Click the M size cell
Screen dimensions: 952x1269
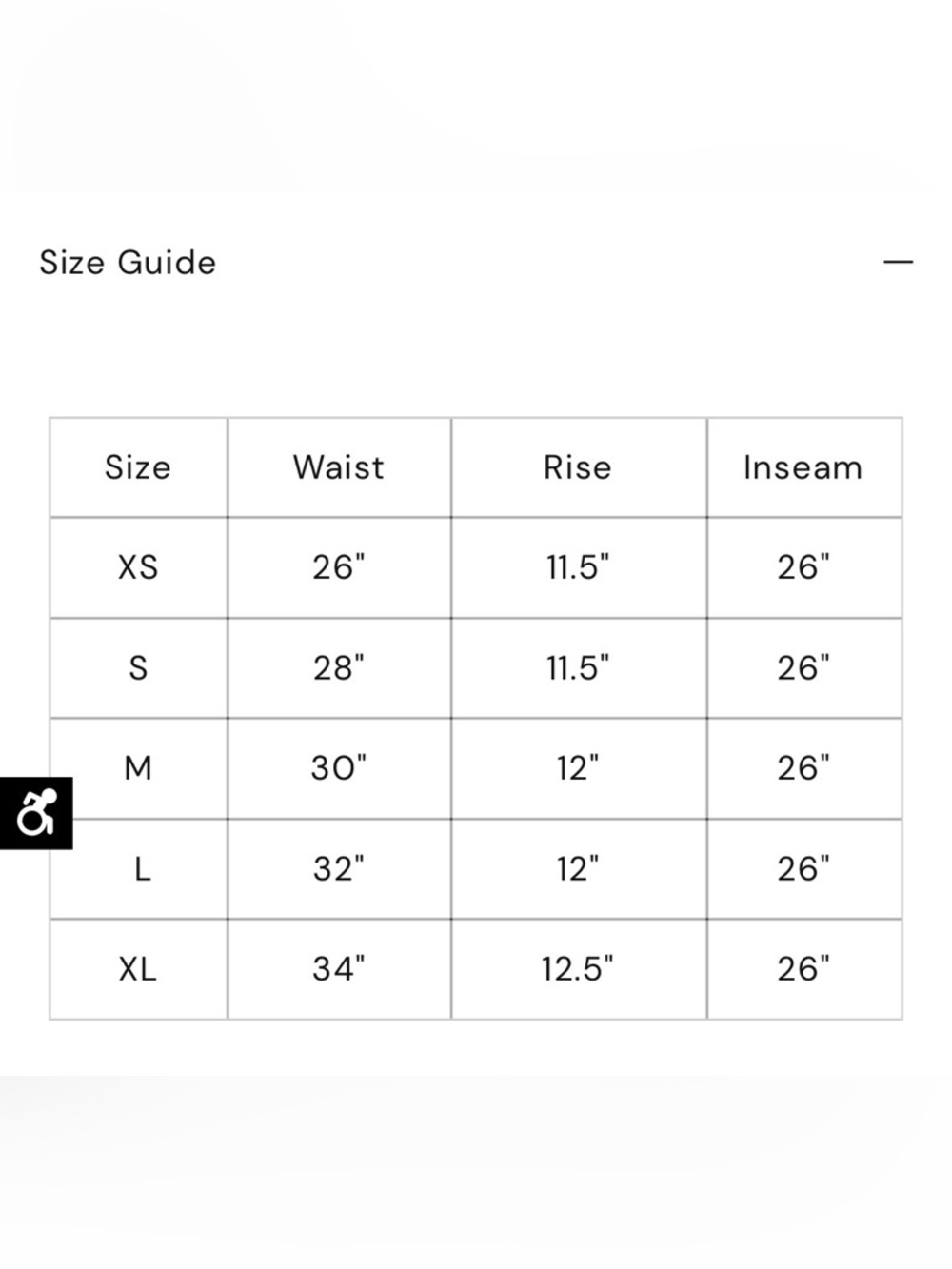coord(138,768)
